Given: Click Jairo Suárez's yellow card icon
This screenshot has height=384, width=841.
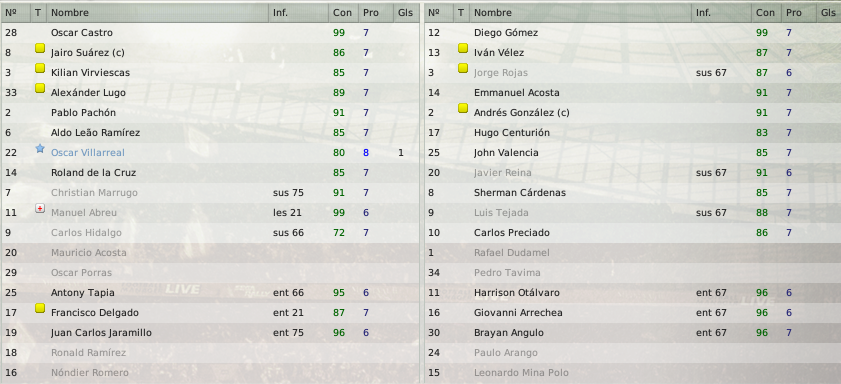Looking at the screenshot, I should click(40, 48).
